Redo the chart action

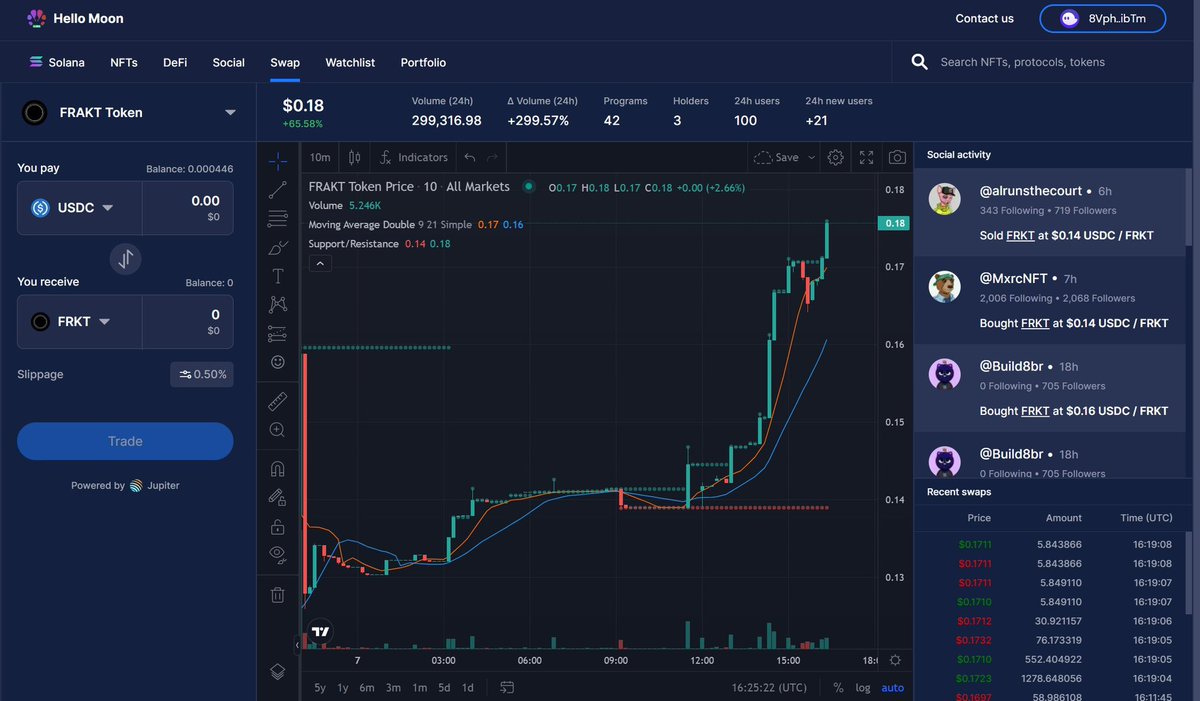[492, 157]
